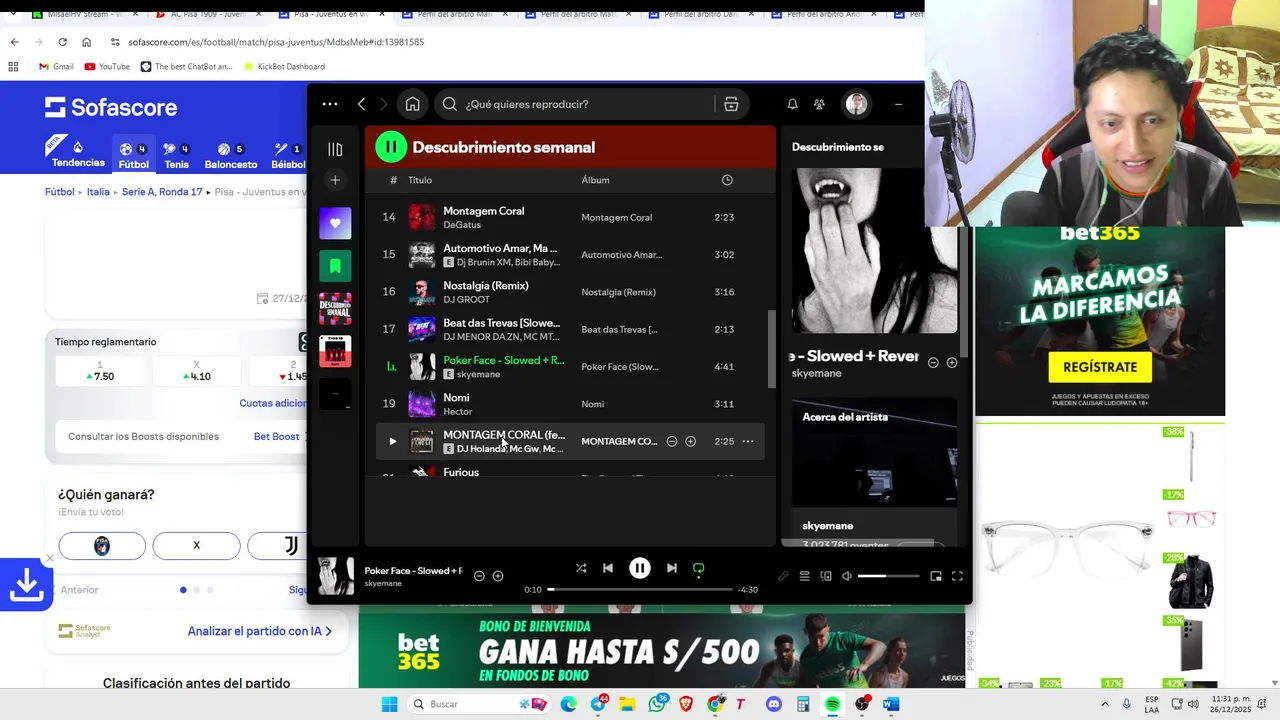Open the Fútbol tab on Sofascore

[133, 155]
